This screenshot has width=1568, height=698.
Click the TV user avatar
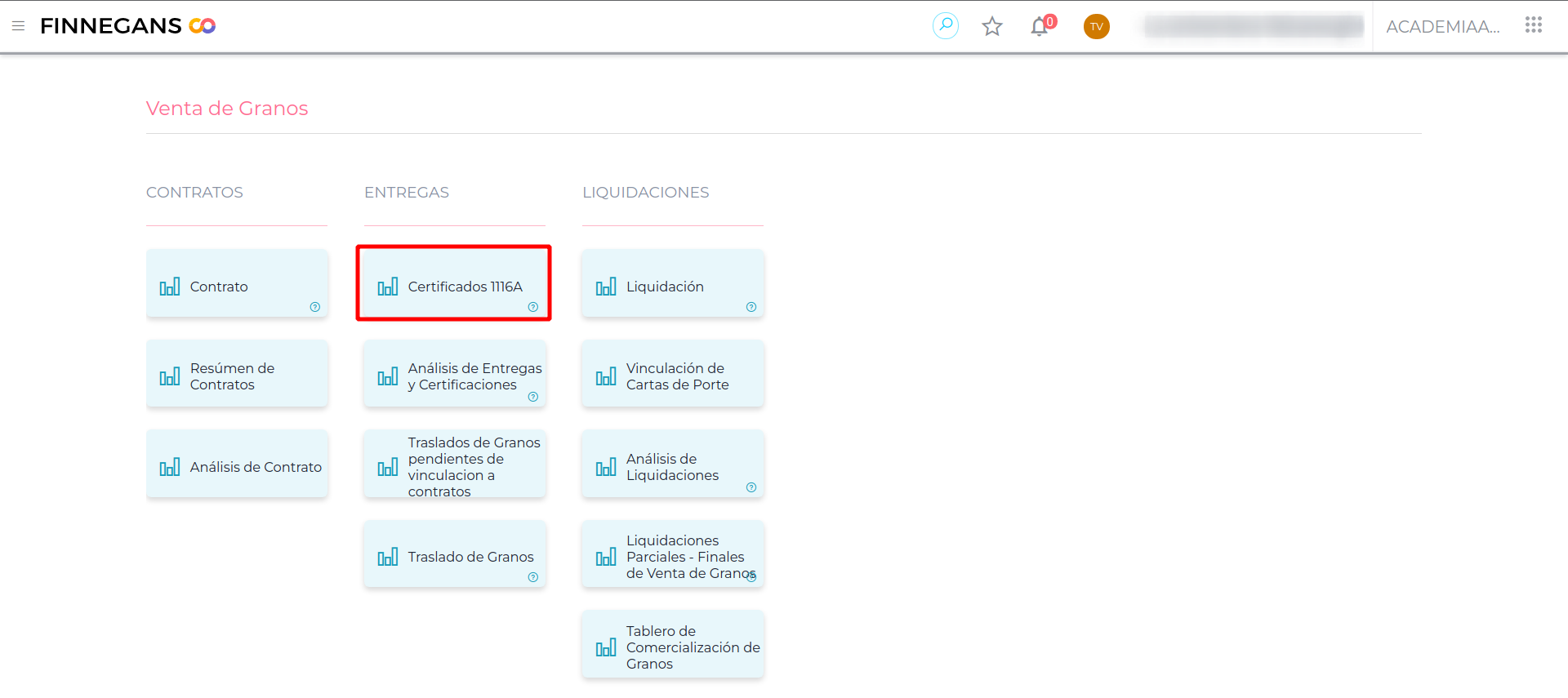pos(1096,27)
